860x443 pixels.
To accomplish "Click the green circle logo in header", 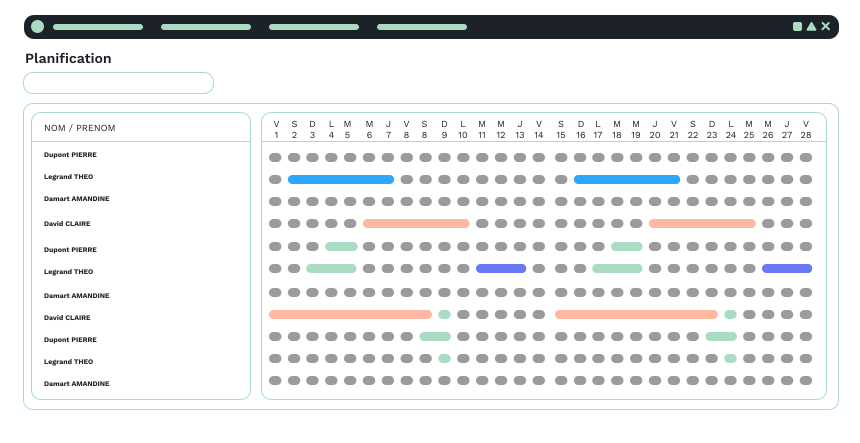I will tap(37, 27).
